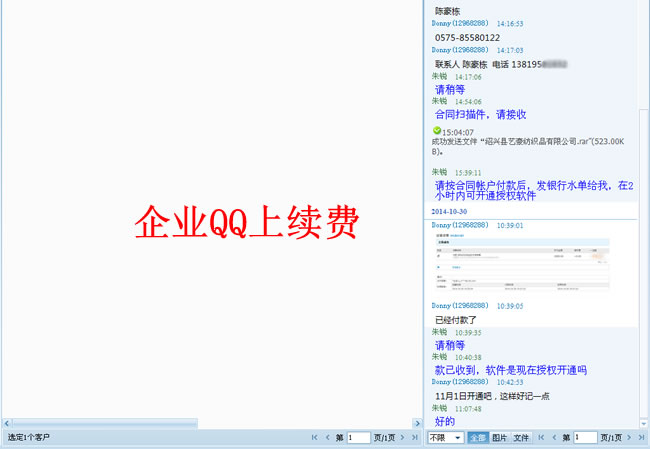This screenshot has width=650, height=449.
Task: Go to first page in customer list pager
Action: [x=314, y=437]
